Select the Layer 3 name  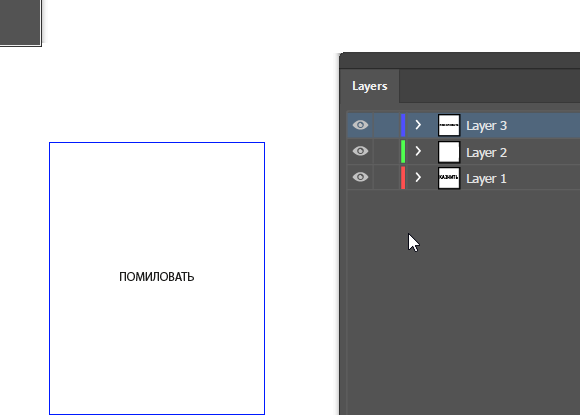(x=486, y=126)
